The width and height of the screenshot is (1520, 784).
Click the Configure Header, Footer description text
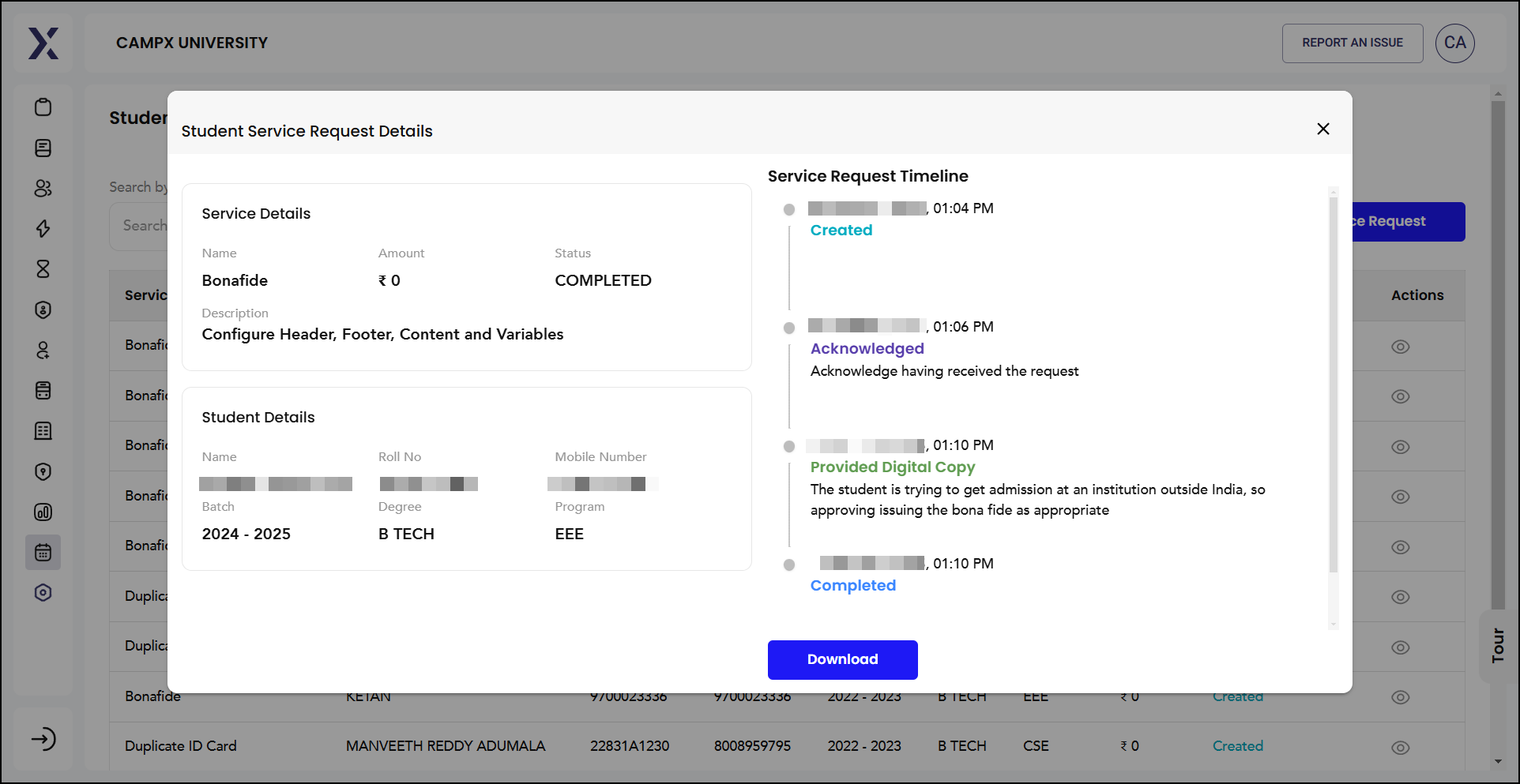click(x=382, y=335)
